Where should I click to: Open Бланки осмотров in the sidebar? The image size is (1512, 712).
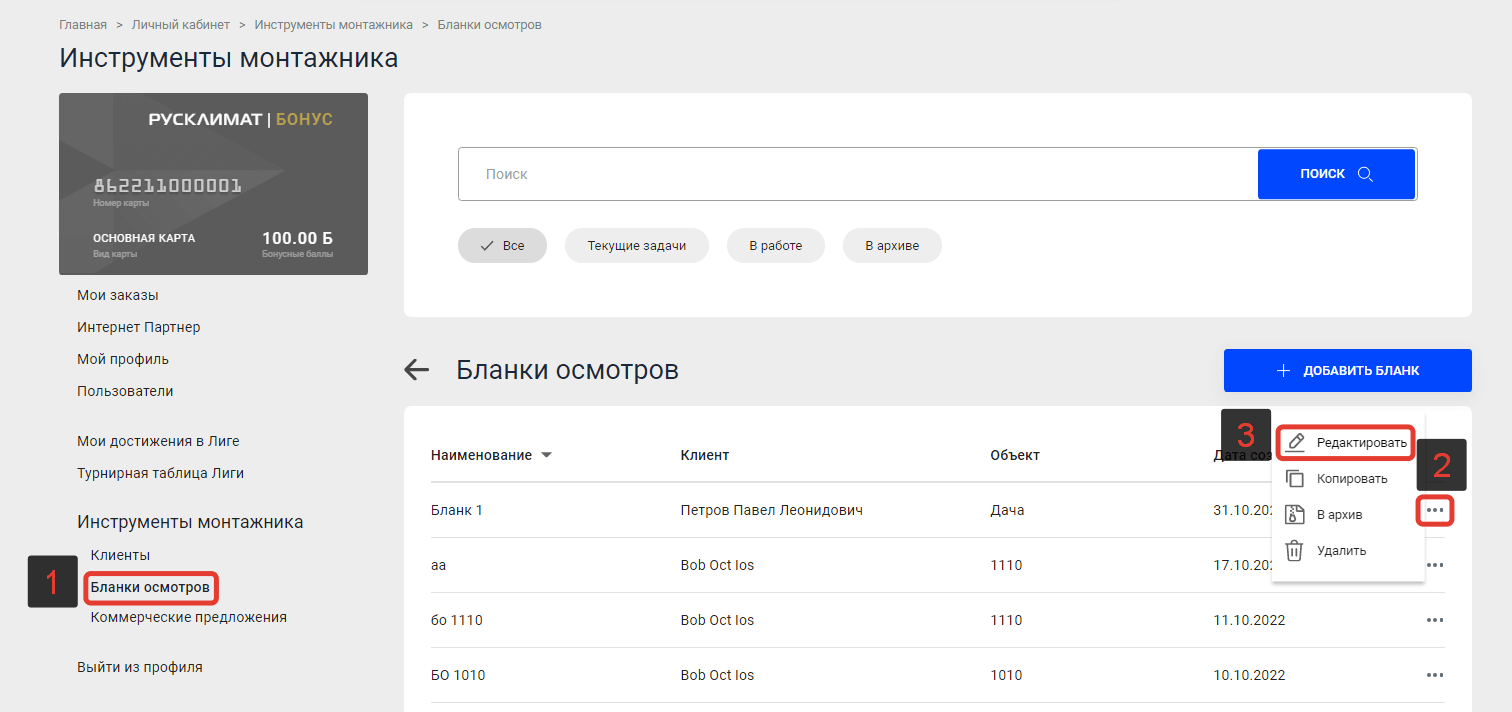[x=150, y=587]
